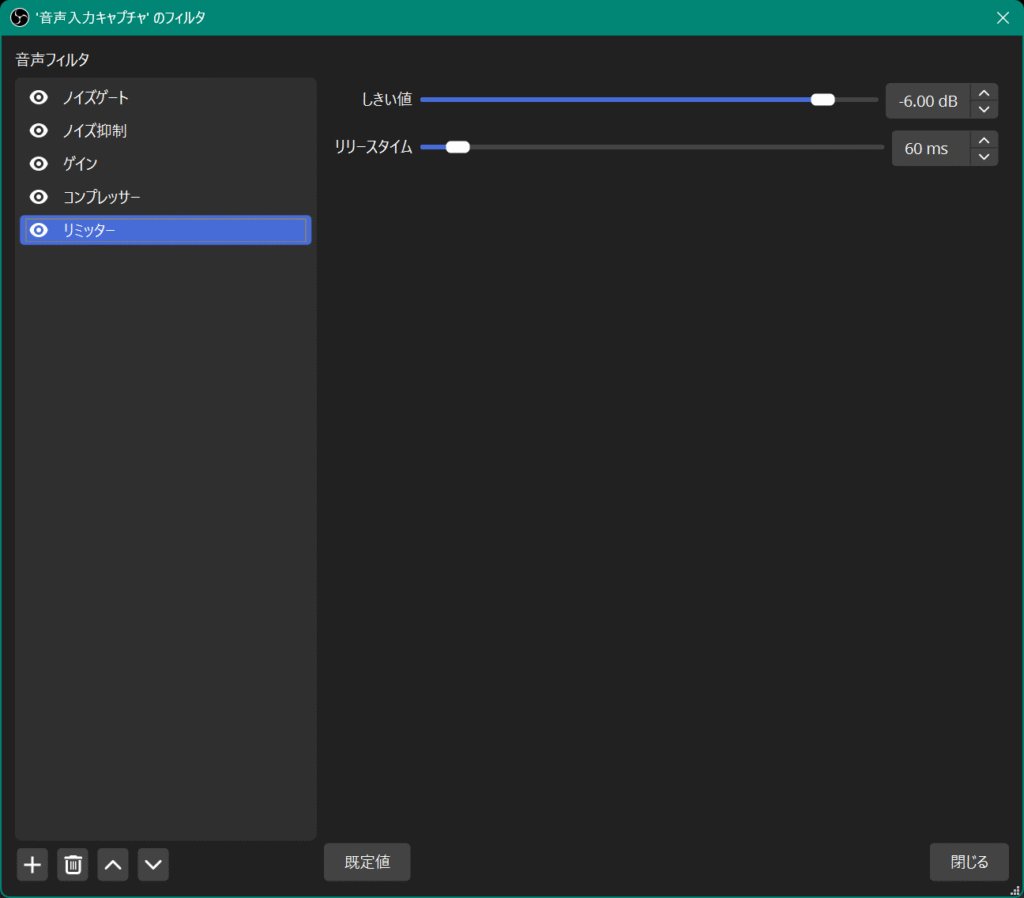Screen dimensions: 1024x898
Task: Close the filter window
Action: click(1002, 18)
